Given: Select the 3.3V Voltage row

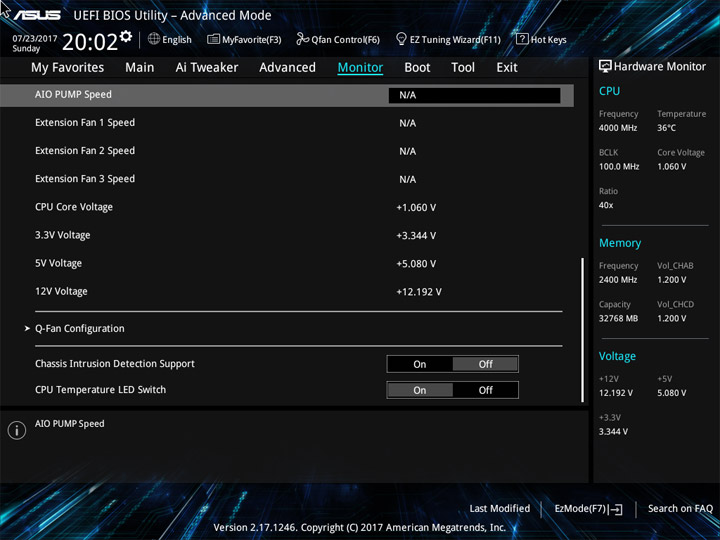Looking at the screenshot, I should click(x=62, y=235).
